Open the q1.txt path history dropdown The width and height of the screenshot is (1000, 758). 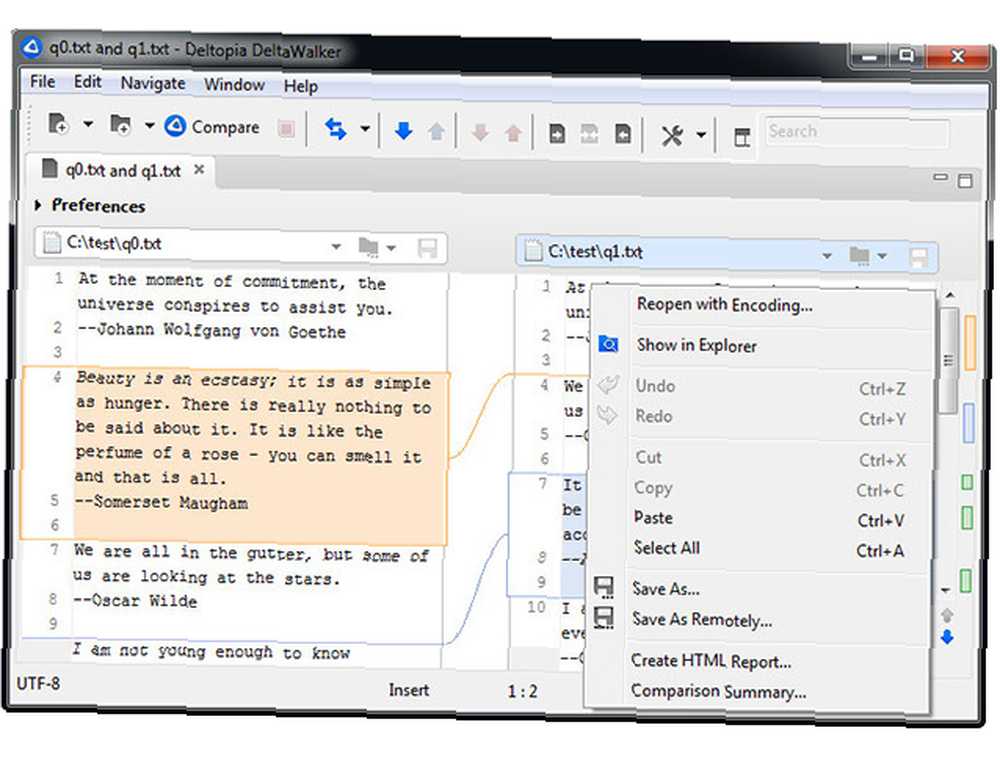827,256
